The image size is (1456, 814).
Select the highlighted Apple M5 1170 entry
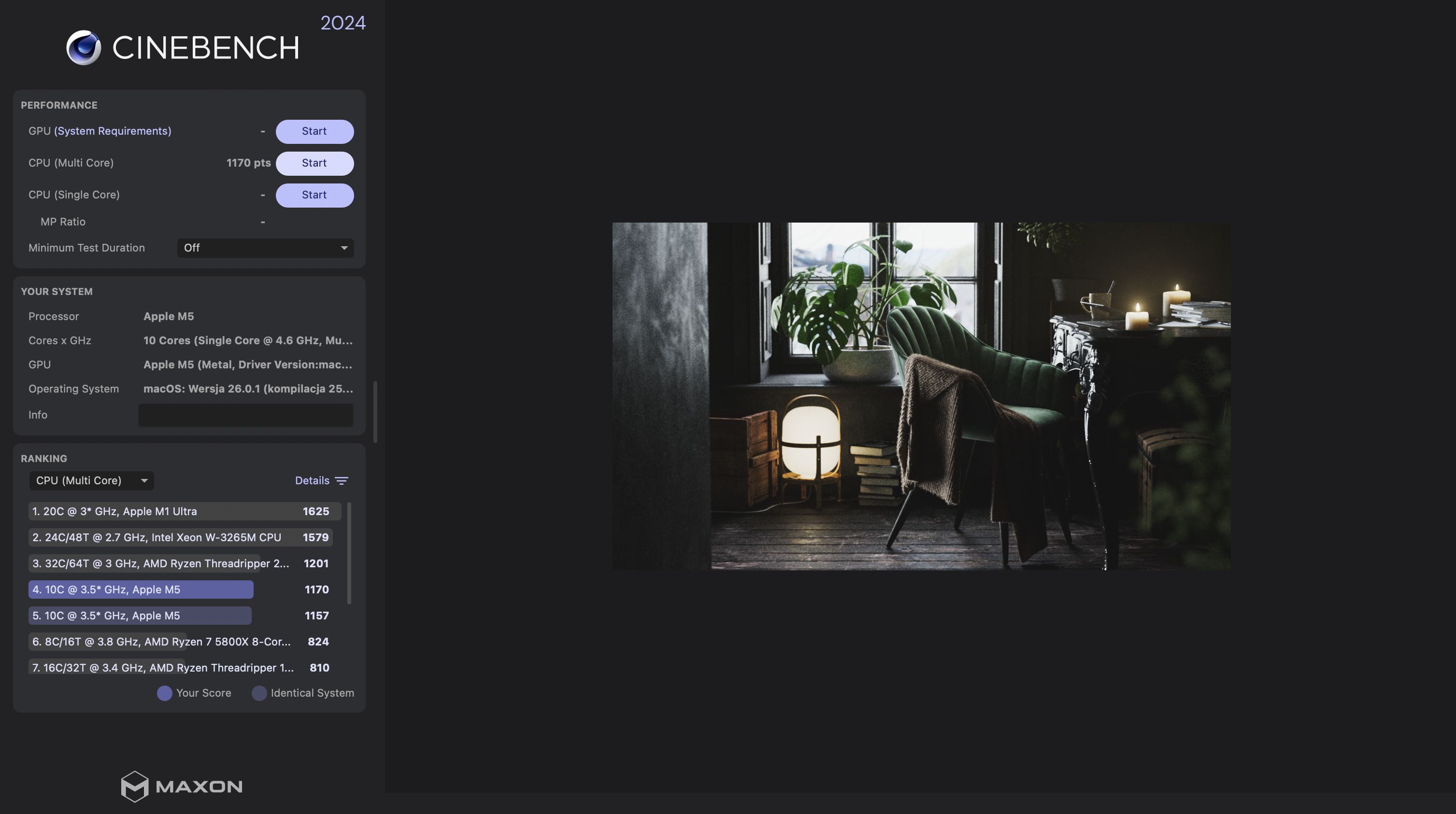click(x=142, y=590)
